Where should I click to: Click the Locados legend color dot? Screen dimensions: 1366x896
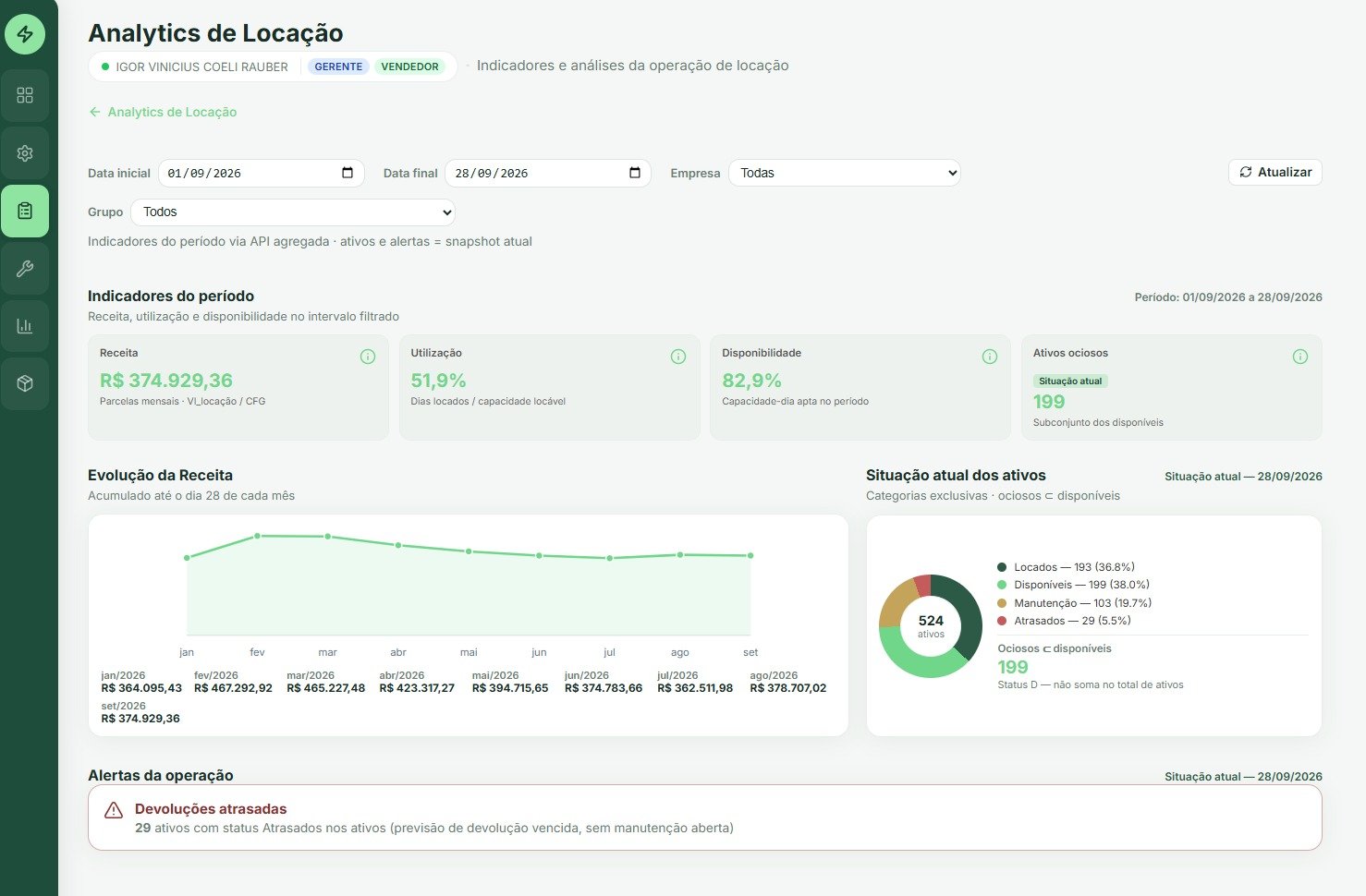pyautogui.click(x=1002, y=567)
